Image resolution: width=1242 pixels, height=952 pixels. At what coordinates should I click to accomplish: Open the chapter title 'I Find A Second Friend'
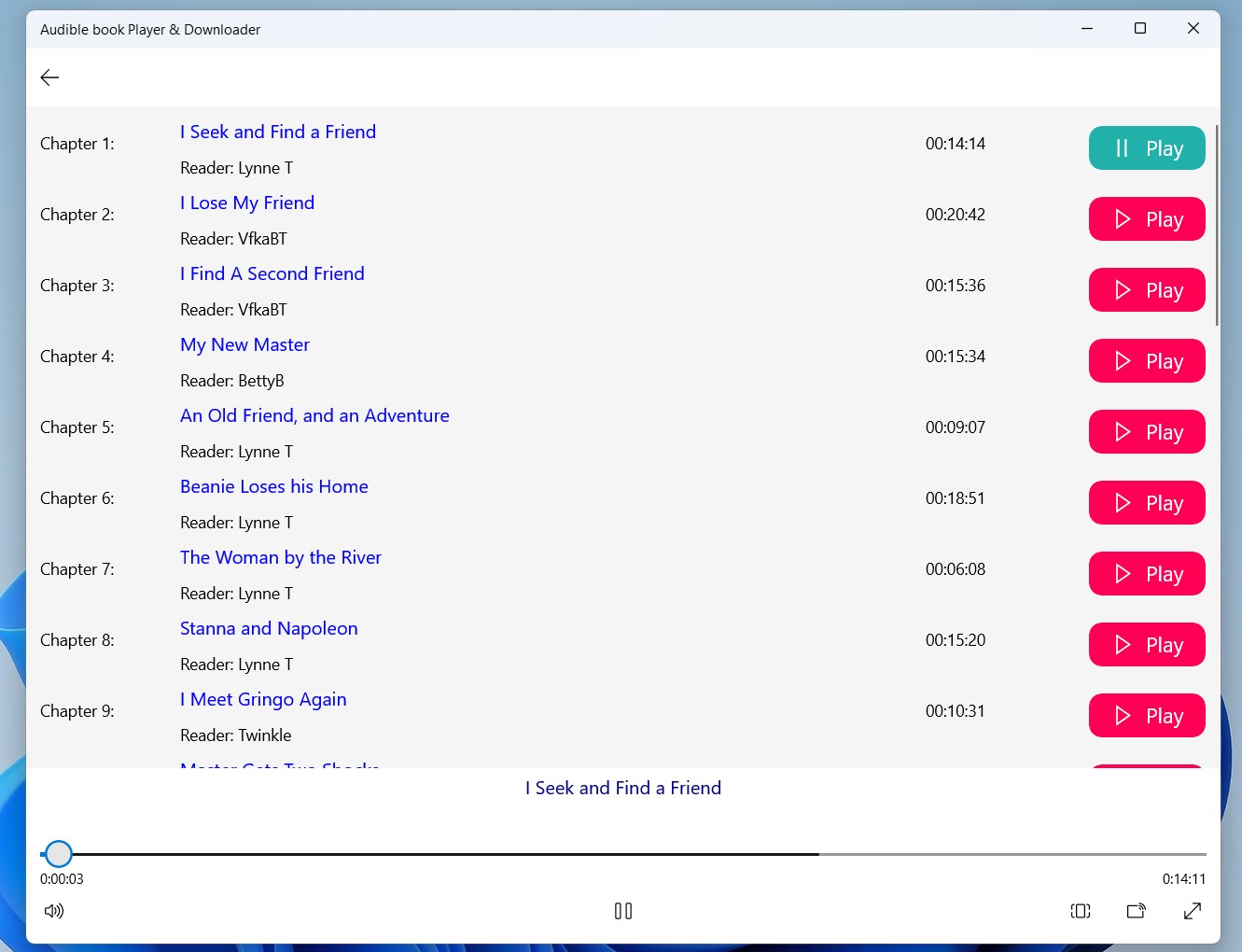coord(272,273)
